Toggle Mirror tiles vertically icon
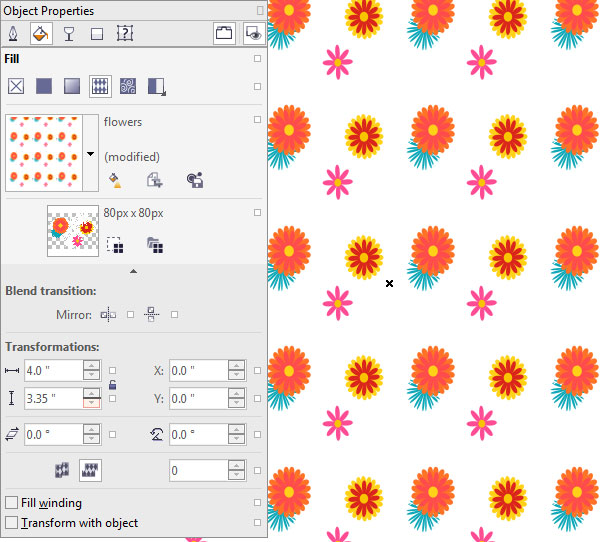Image resolution: width=600 pixels, height=542 pixels. pos(152,315)
